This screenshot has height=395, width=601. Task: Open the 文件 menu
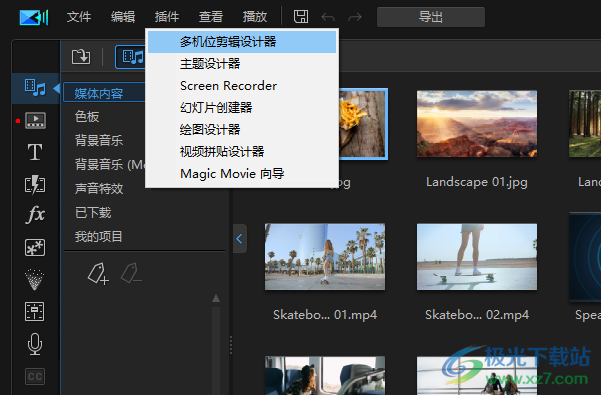(79, 17)
